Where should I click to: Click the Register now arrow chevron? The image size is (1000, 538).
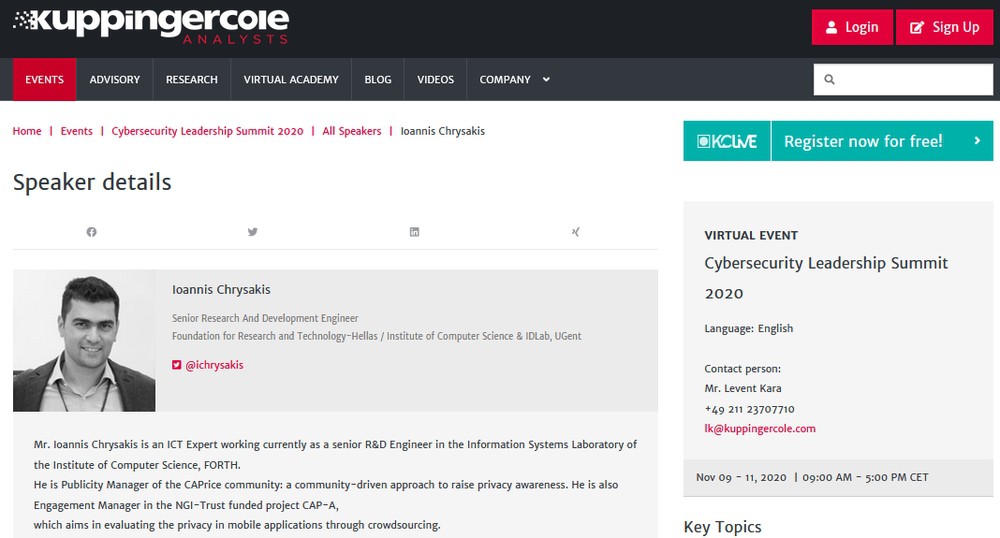977,141
